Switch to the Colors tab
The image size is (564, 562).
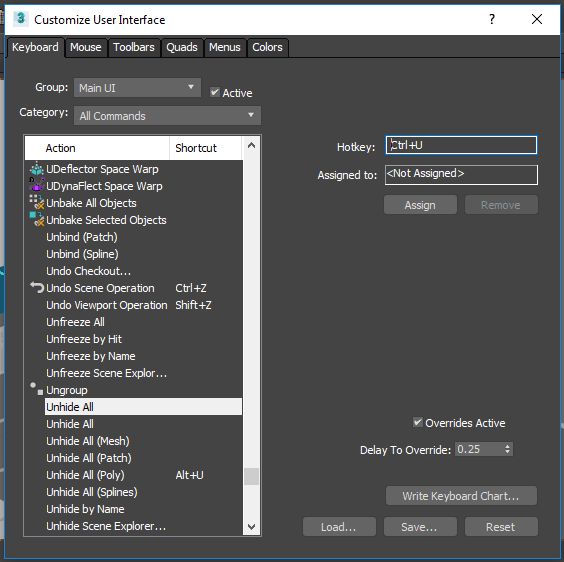pos(267,47)
